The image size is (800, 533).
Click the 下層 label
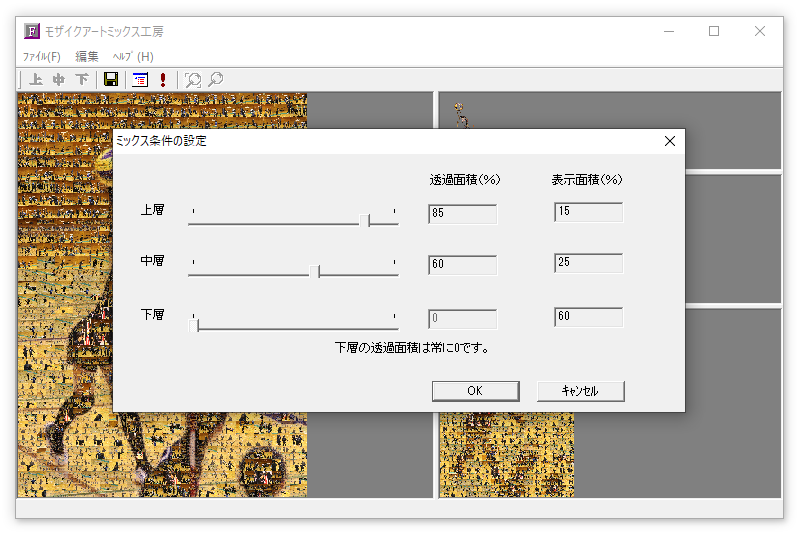click(x=152, y=314)
